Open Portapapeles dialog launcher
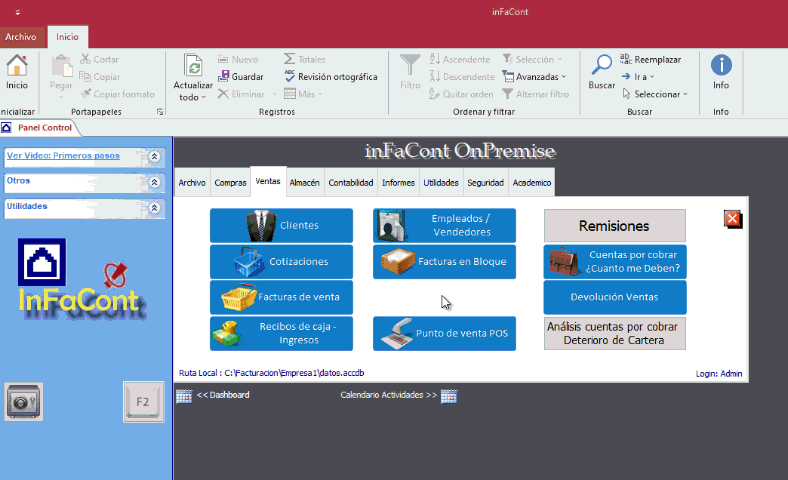Image resolution: width=788 pixels, height=480 pixels. [160, 112]
